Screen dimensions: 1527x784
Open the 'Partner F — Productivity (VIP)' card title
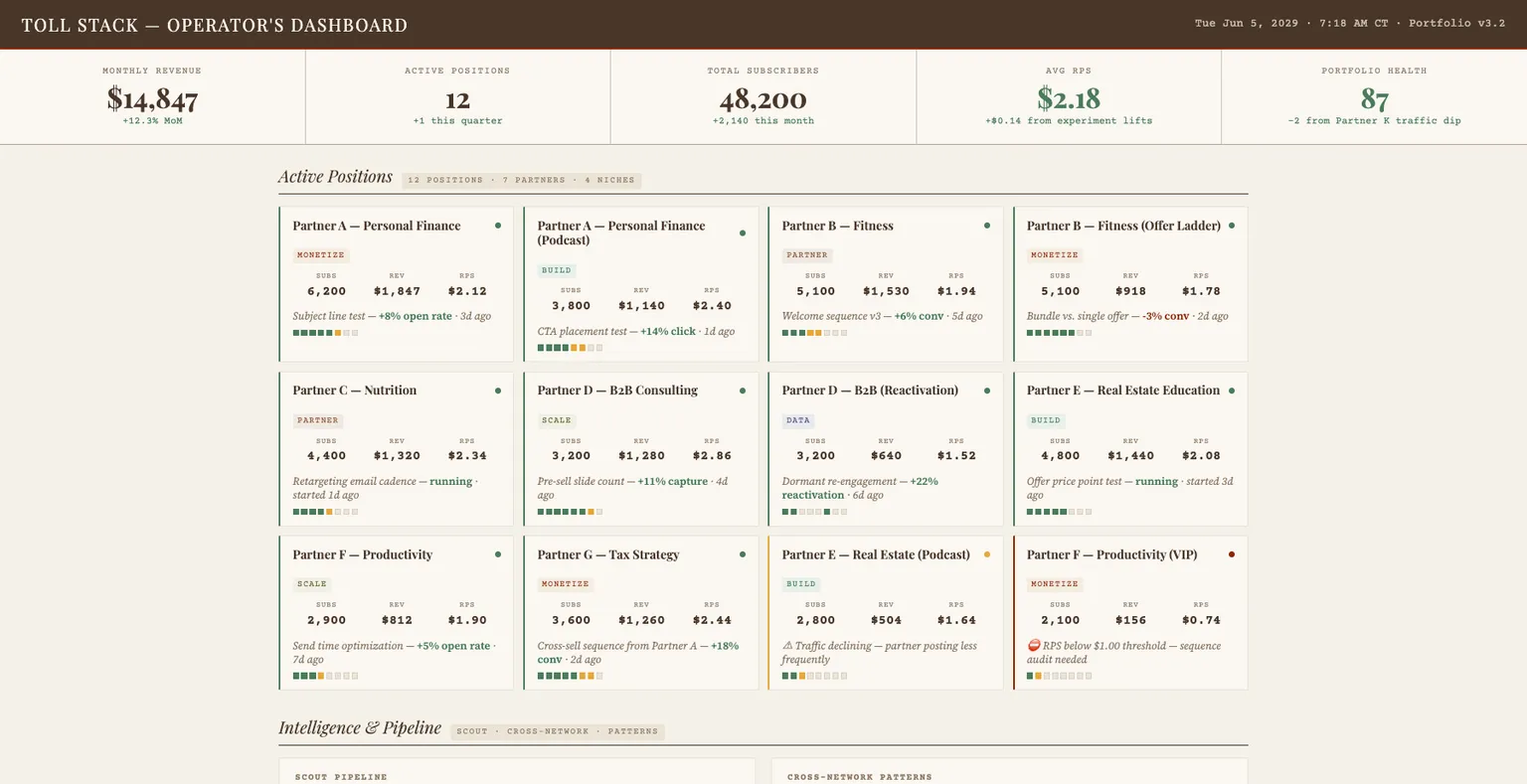pyautogui.click(x=1111, y=554)
